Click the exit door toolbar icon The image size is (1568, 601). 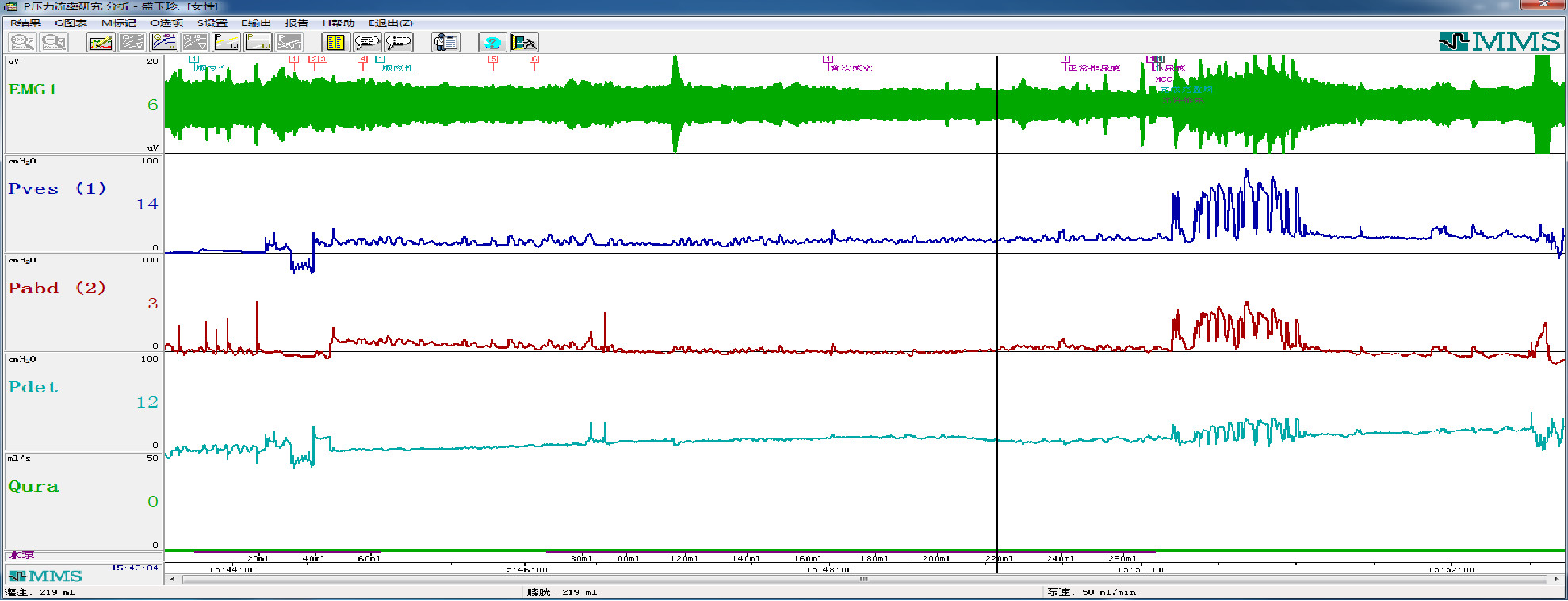pos(524,42)
